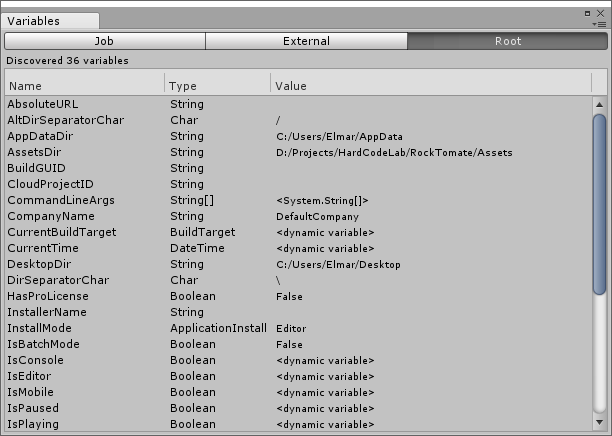The image size is (612, 436).
Task: Select the AppDataDir variable
Action: (x=39, y=136)
